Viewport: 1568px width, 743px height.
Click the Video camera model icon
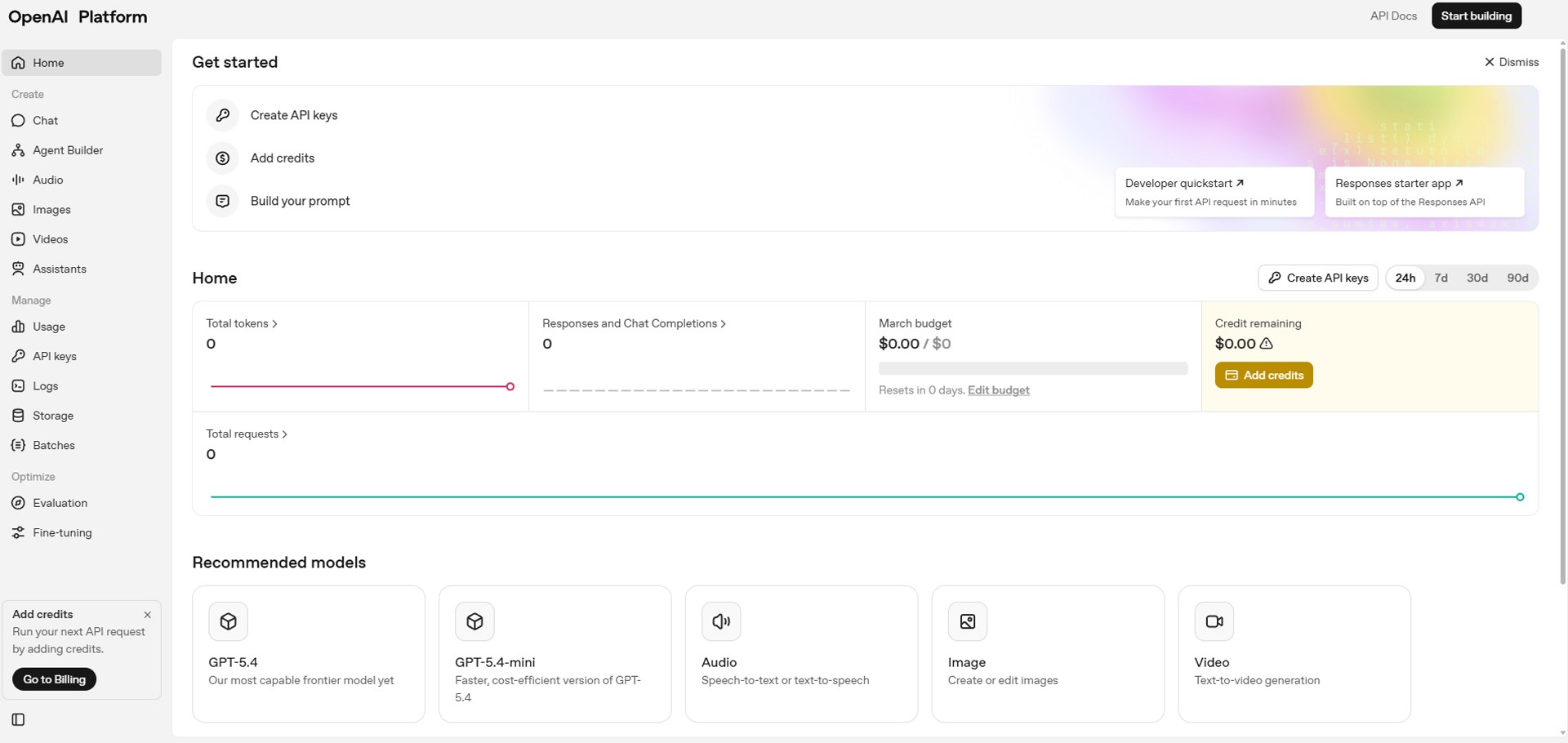[1214, 621]
